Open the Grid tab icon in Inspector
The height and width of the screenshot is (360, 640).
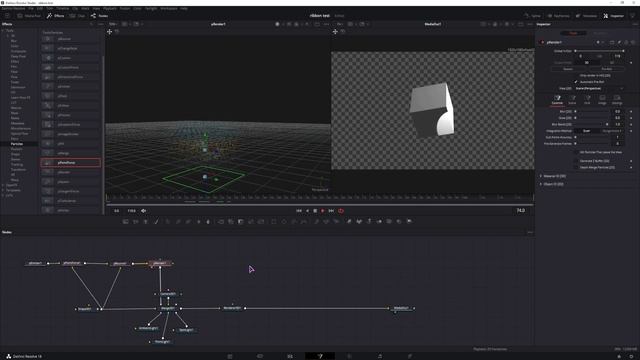point(587,100)
